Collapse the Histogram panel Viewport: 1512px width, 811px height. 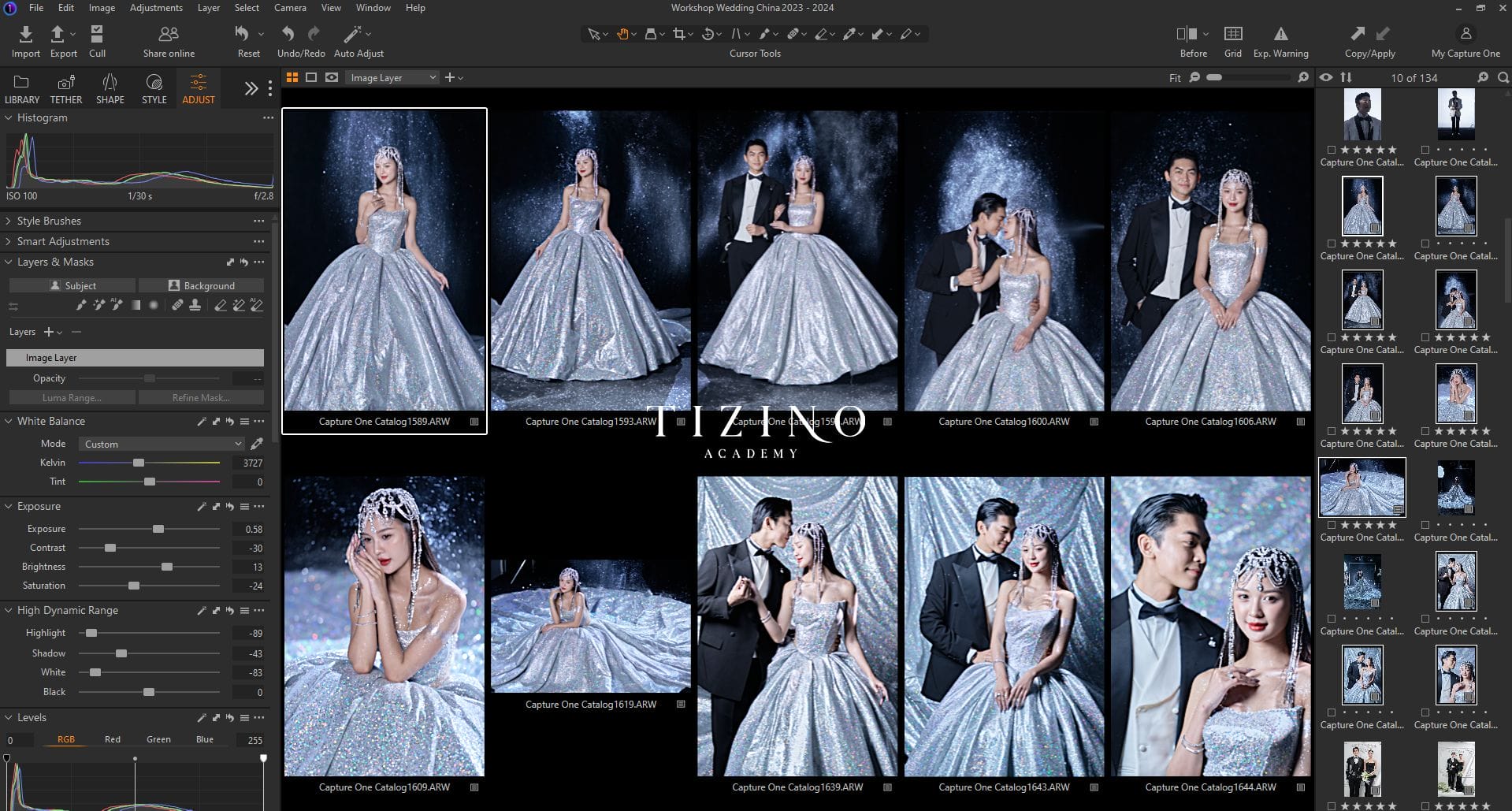click(x=9, y=117)
